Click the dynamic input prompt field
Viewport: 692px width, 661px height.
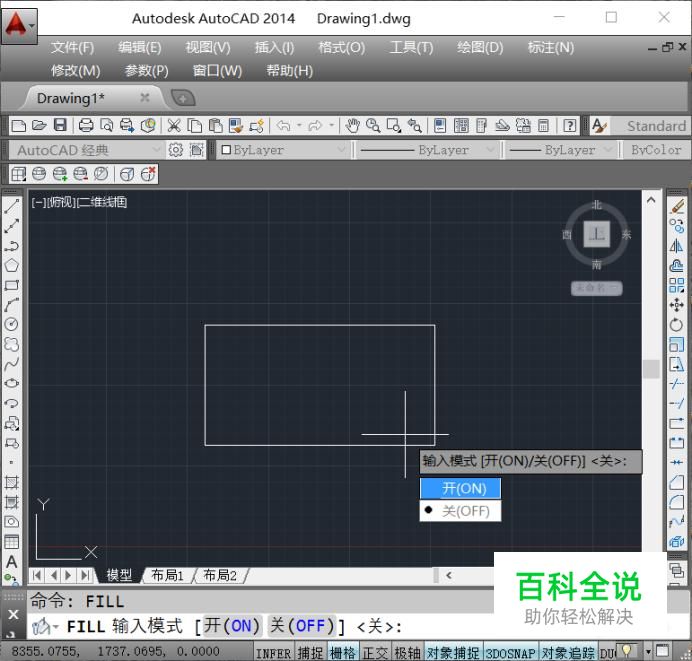[x=530, y=462]
